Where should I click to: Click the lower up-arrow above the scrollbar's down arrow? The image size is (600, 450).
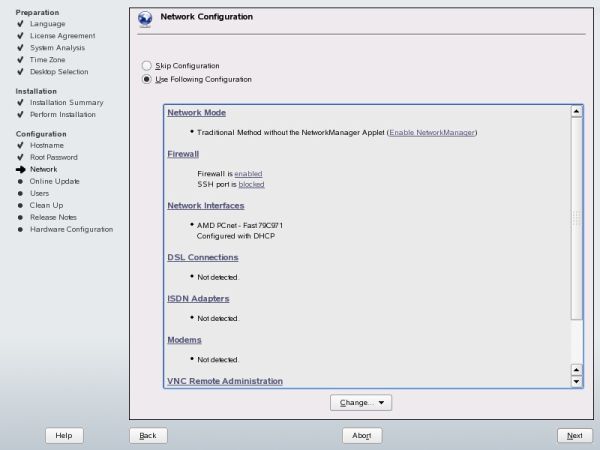pyautogui.click(x=577, y=370)
